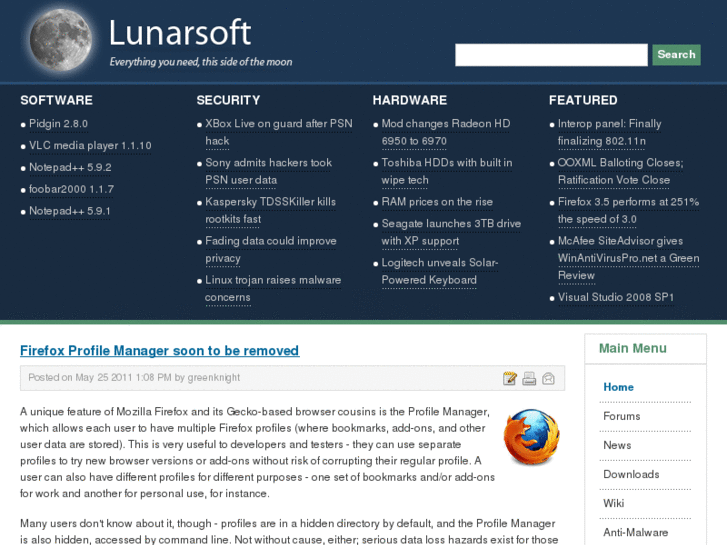Select Downloads in Main Menu
This screenshot has width=727, height=545.
coord(631,474)
